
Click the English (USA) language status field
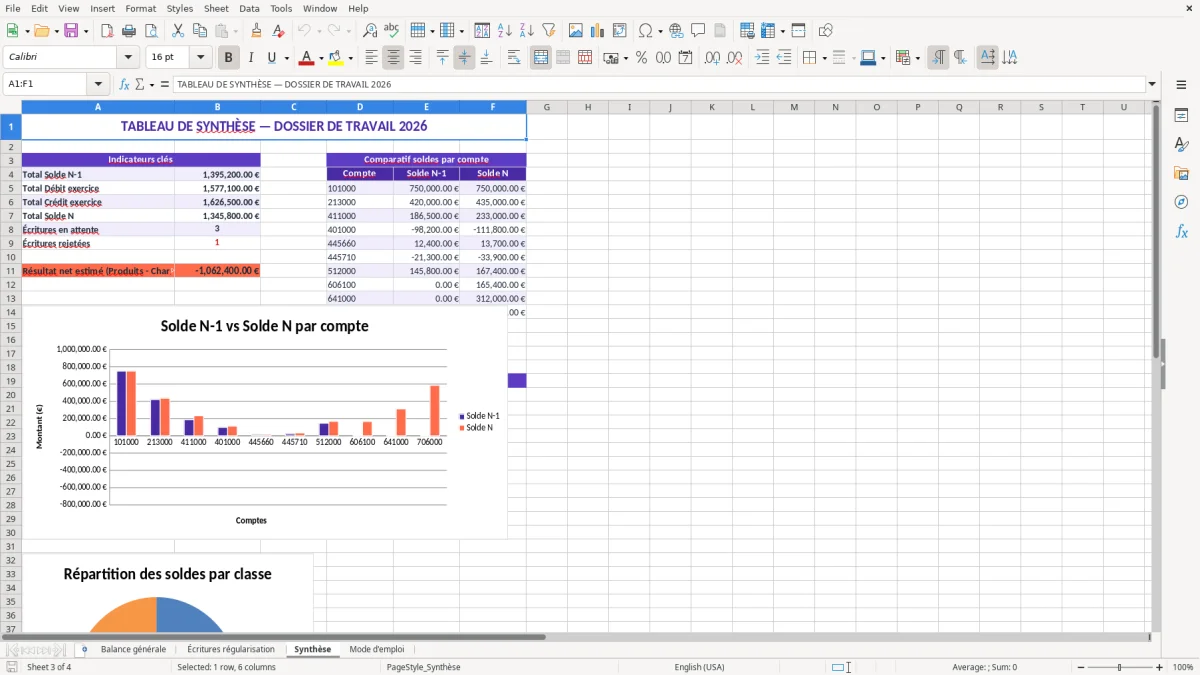(x=699, y=667)
